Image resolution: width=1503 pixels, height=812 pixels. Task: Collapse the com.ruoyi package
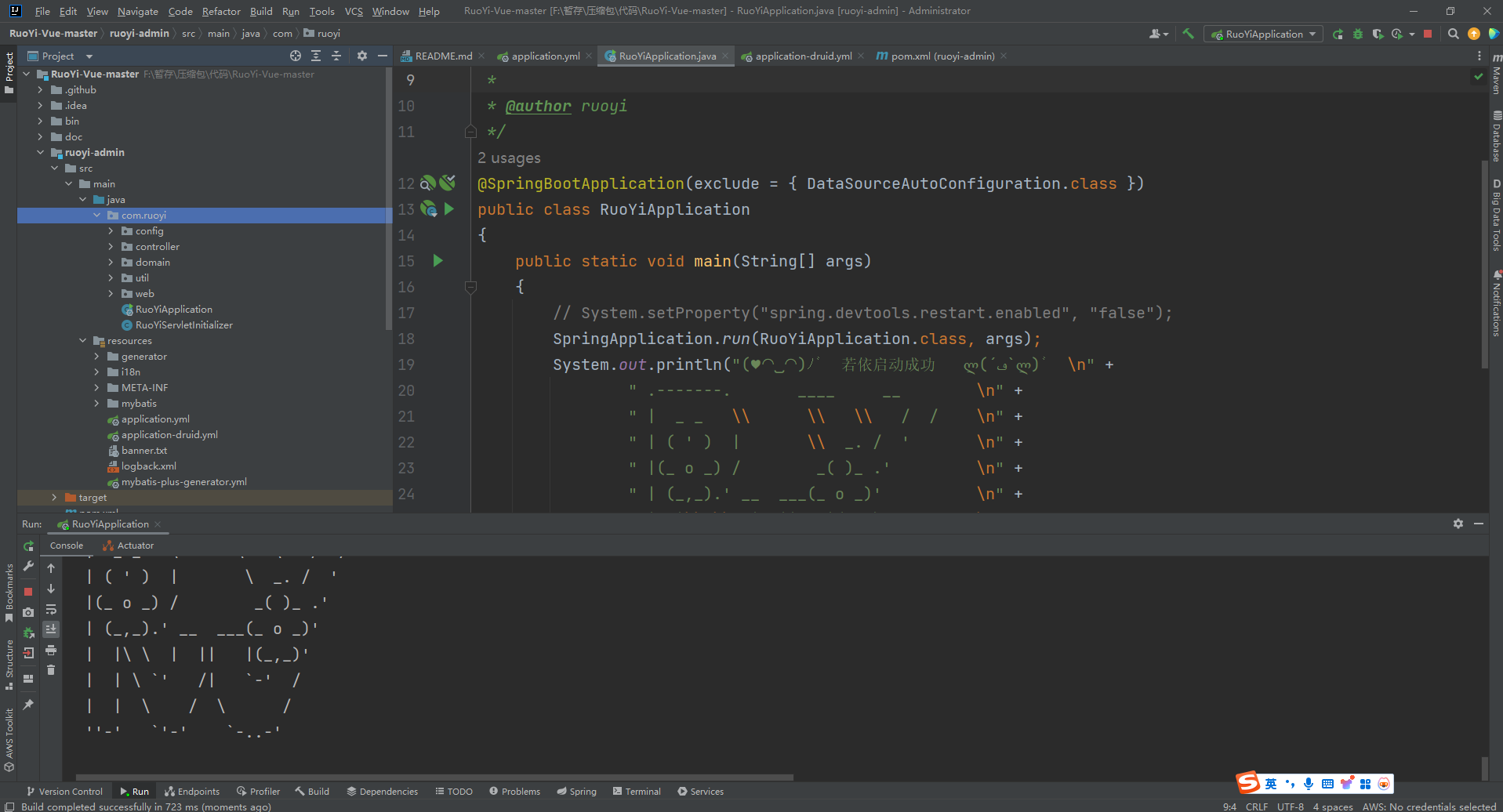tap(96, 216)
